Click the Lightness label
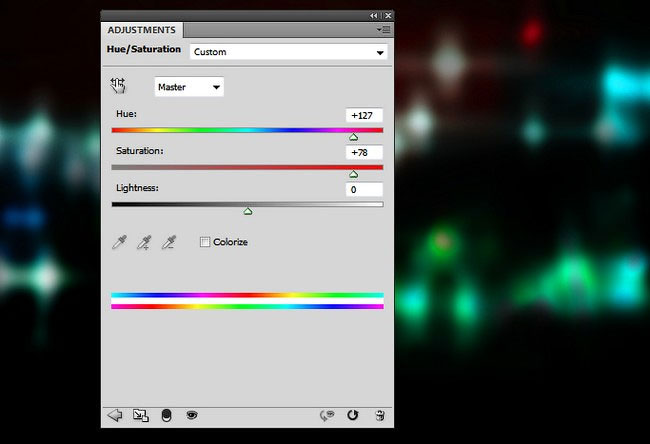Screen dimensions: 650x444 tap(137, 188)
